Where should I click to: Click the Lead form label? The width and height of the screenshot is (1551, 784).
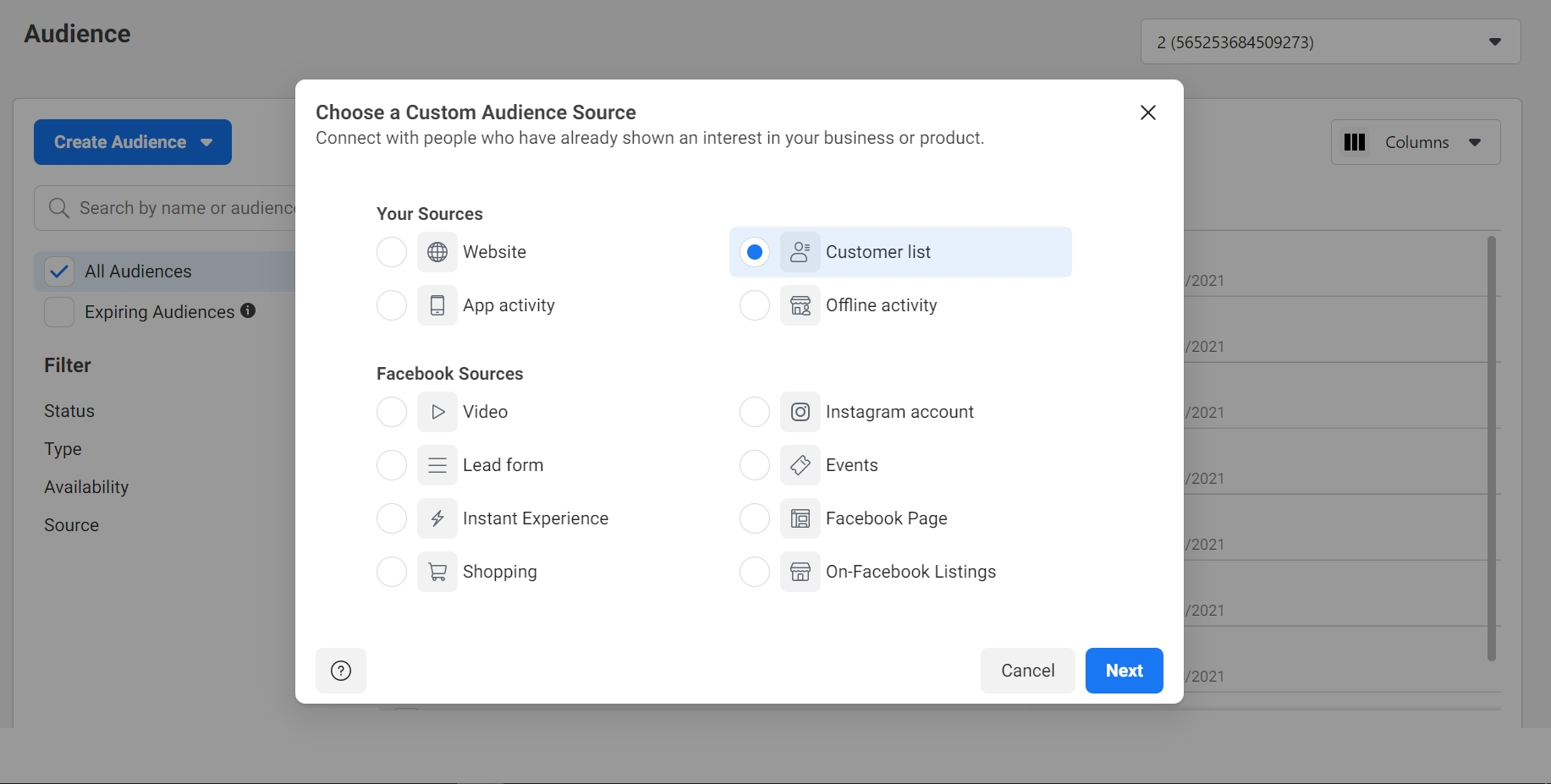pyautogui.click(x=503, y=465)
